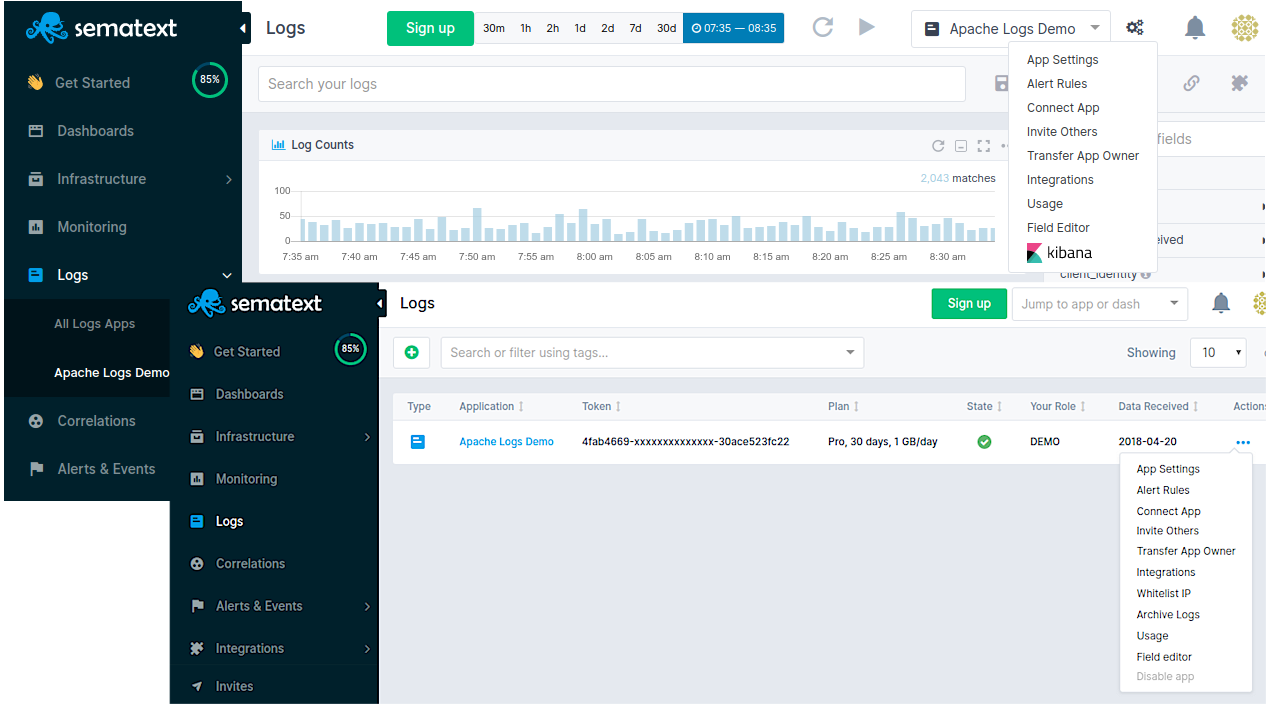Image resolution: width=1266 pixels, height=704 pixels.
Task: Click the puzzle-piece integrations icon in the upper toolbar
Action: click(x=1239, y=84)
